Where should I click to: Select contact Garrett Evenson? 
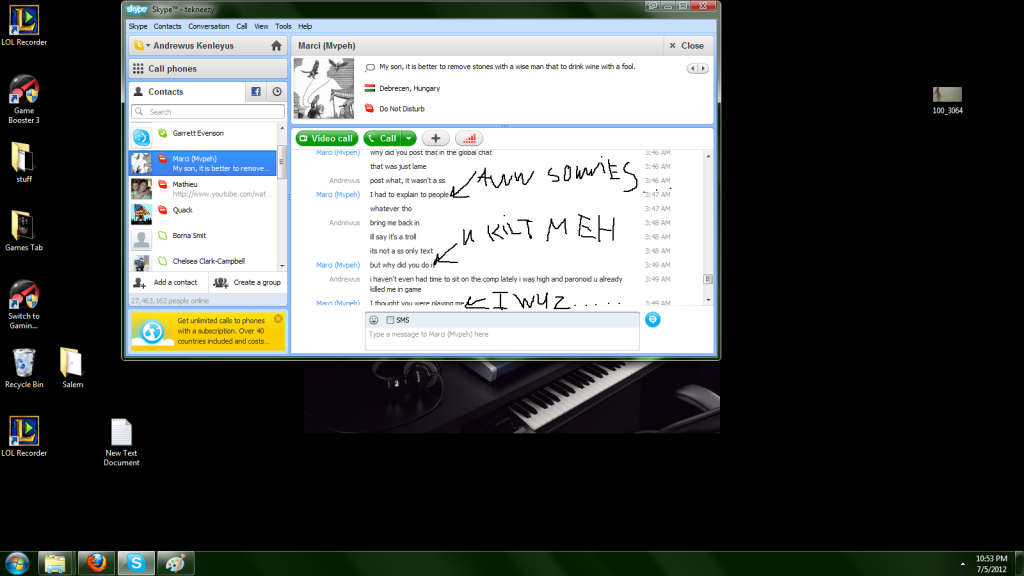pyautogui.click(x=204, y=136)
